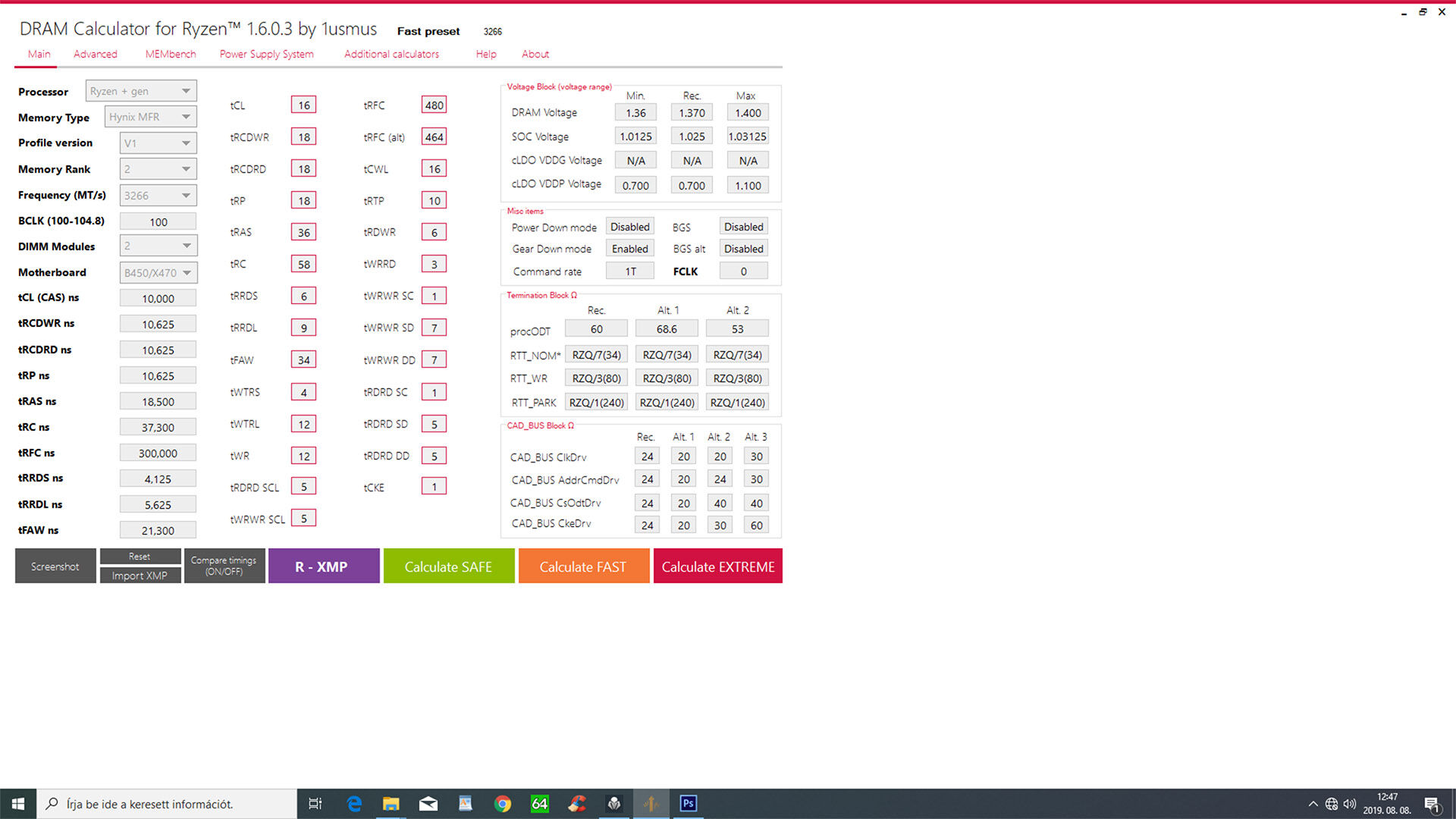Open the green 64 app icon
Screen dimensions: 1456x819
(x=539, y=804)
